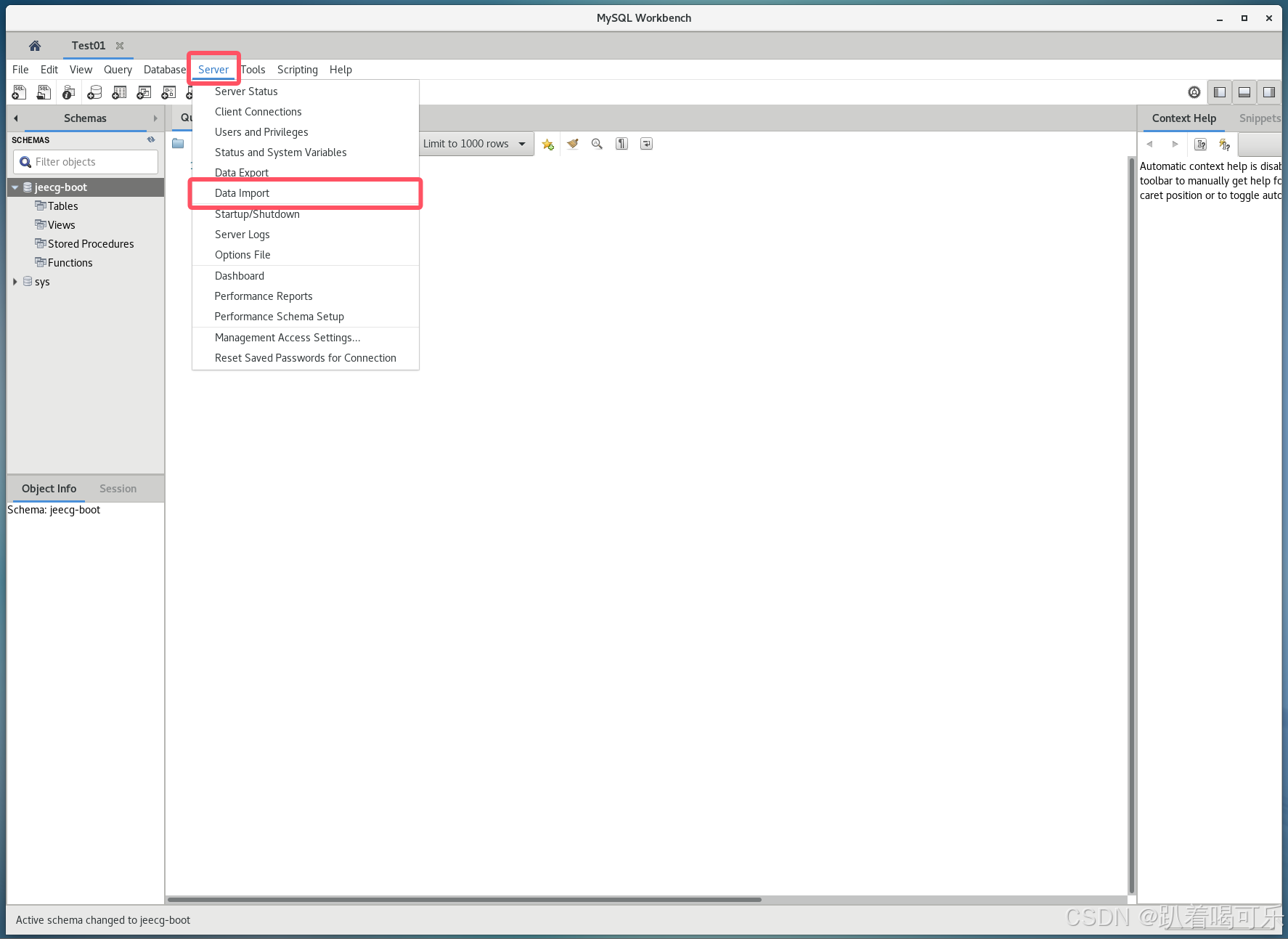Open Users and Privileges menu entry
Screen dimensions: 1288x939
[306, 132]
